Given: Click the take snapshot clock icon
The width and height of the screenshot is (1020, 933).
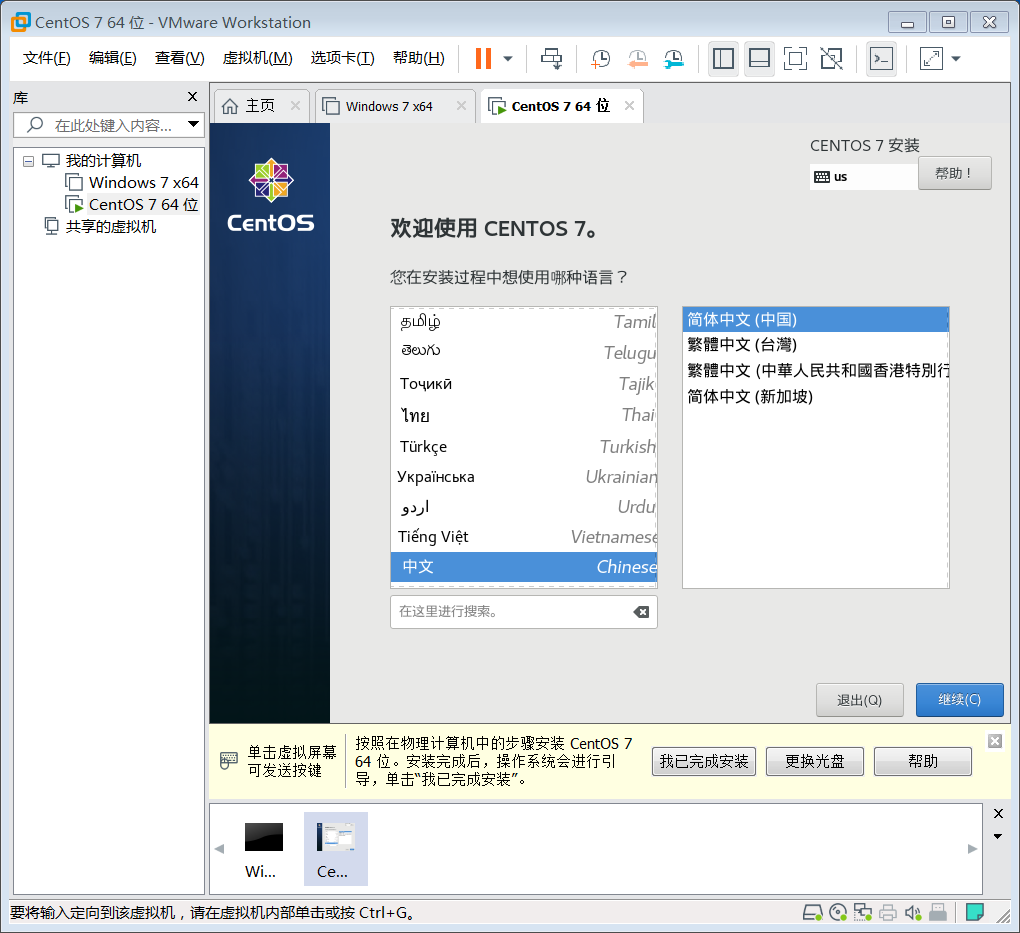Looking at the screenshot, I should tap(600, 58).
